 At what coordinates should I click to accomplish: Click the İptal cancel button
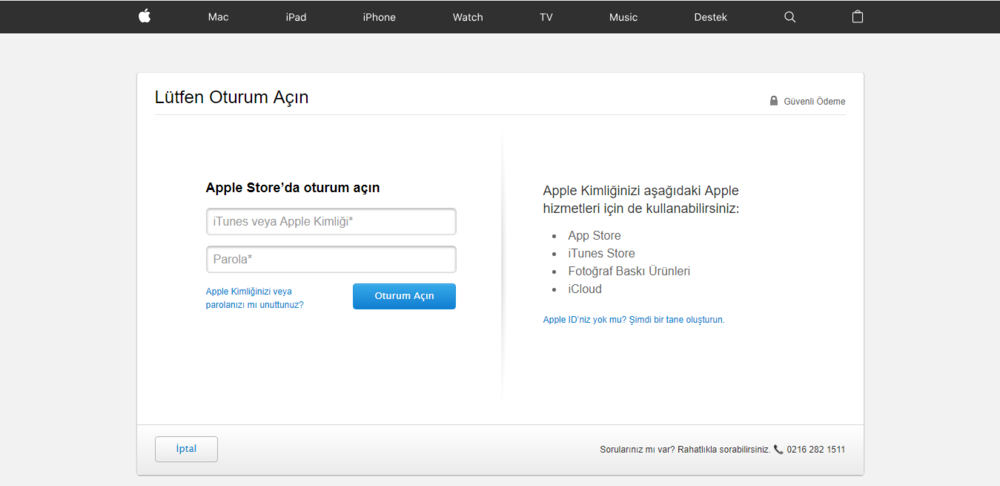click(186, 449)
